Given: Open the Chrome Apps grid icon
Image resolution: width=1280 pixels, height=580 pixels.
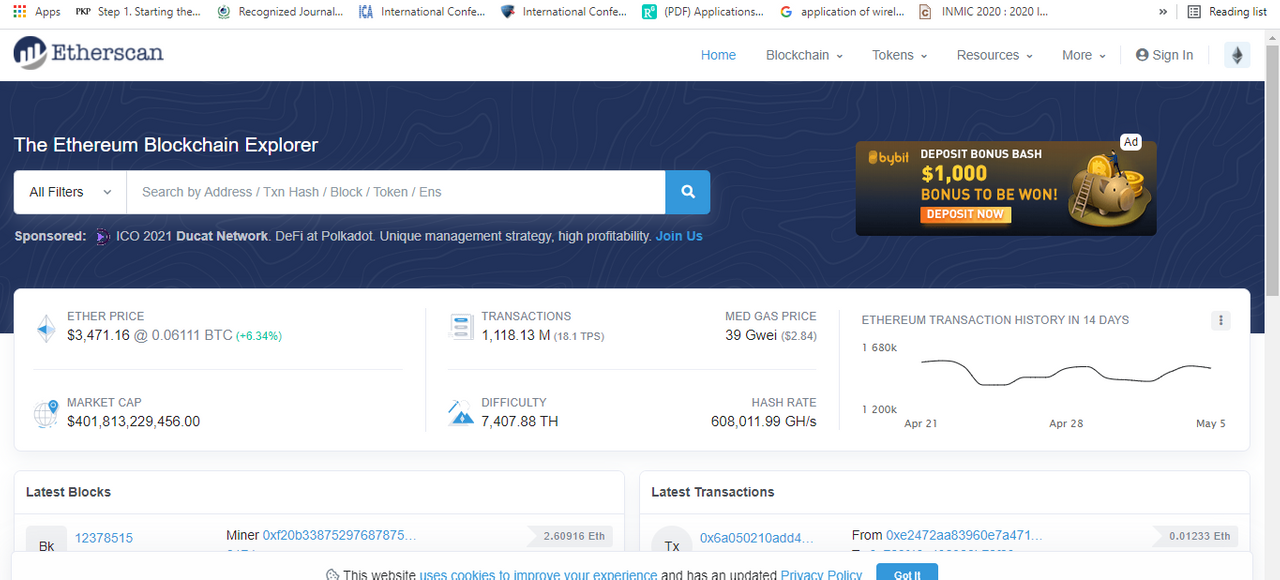Looking at the screenshot, I should coord(20,12).
